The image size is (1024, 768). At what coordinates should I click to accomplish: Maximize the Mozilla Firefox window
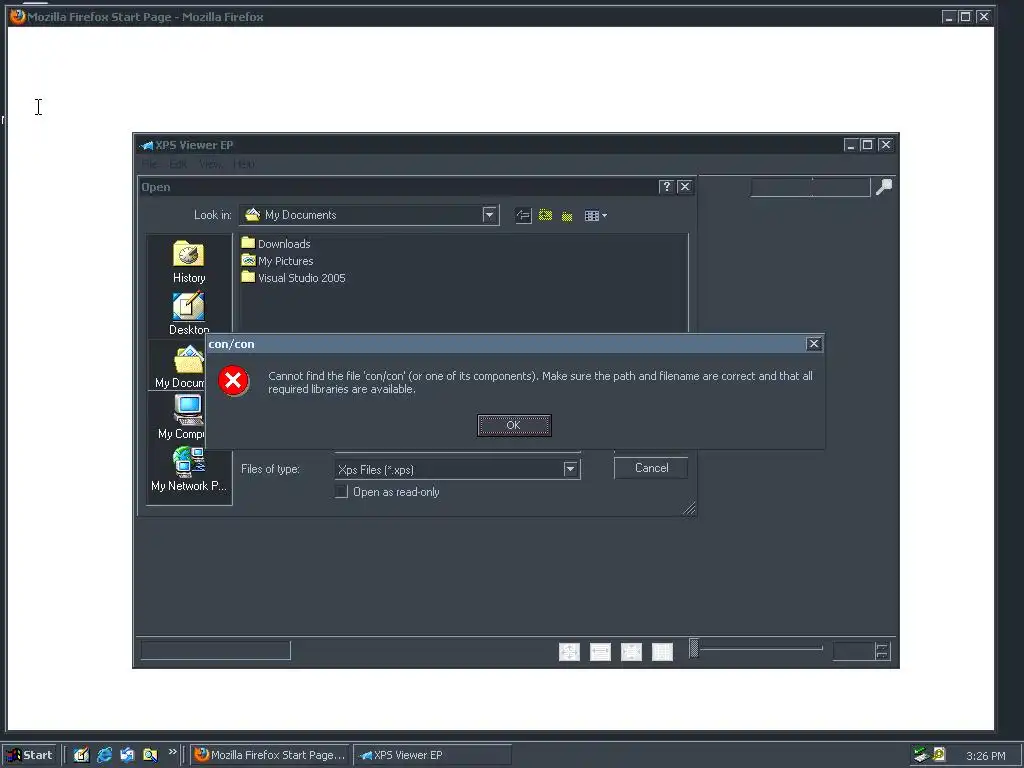coord(965,17)
